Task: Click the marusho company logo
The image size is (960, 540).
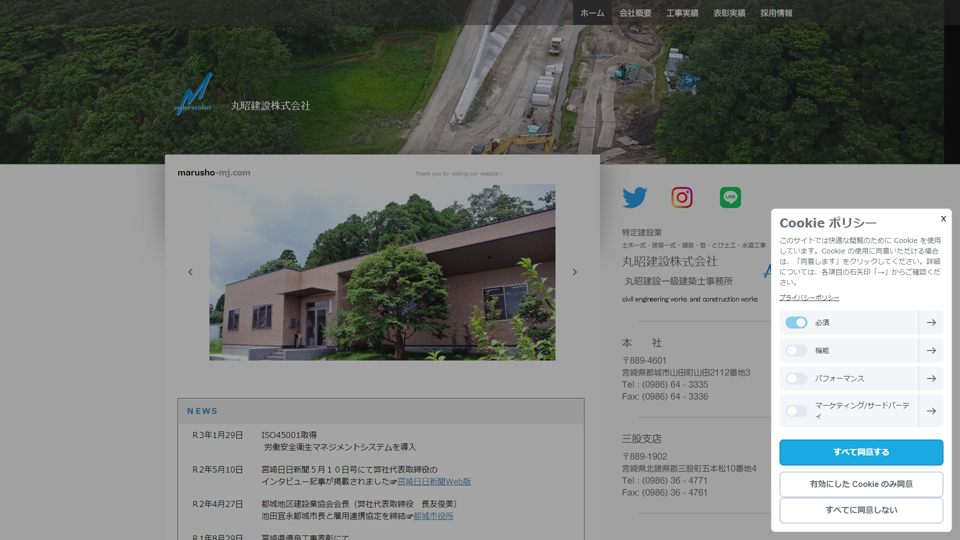Action: click(194, 94)
